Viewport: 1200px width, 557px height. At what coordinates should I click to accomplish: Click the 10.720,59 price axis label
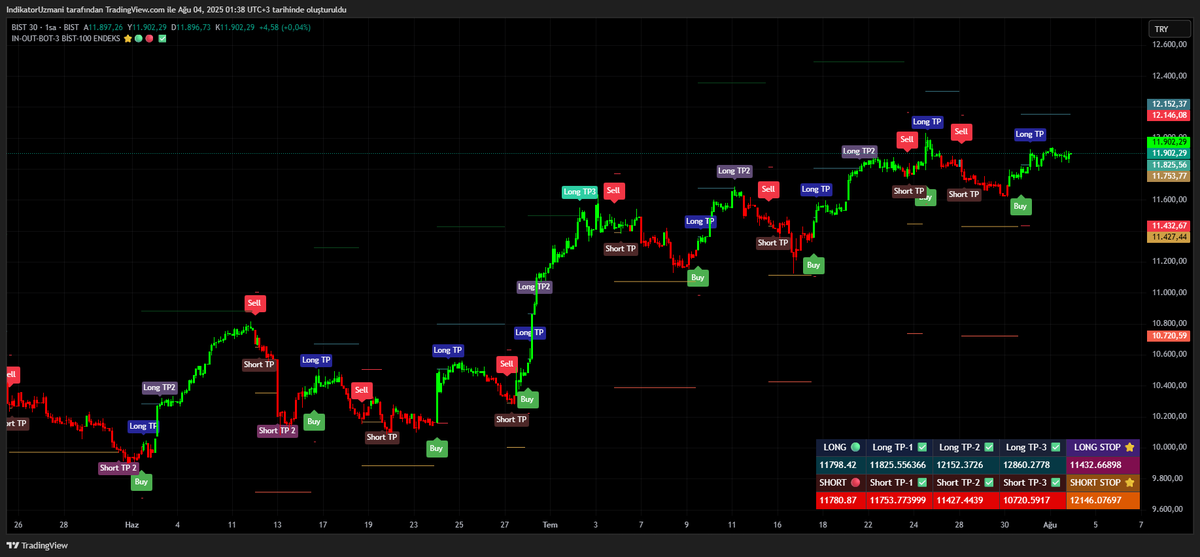1168,336
